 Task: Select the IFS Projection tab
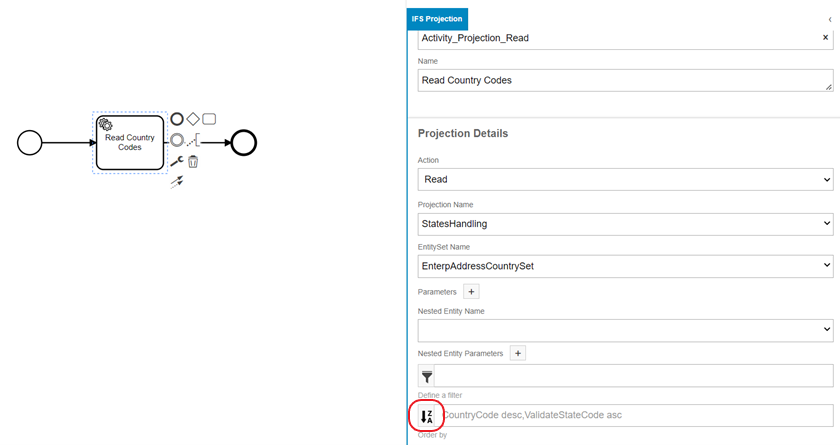tap(437, 19)
